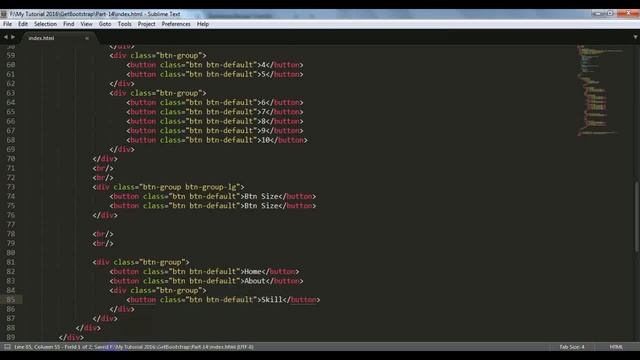The height and width of the screenshot is (360, 640).
Task: Click line number 85 in gutter
Action: pos(11,300)
